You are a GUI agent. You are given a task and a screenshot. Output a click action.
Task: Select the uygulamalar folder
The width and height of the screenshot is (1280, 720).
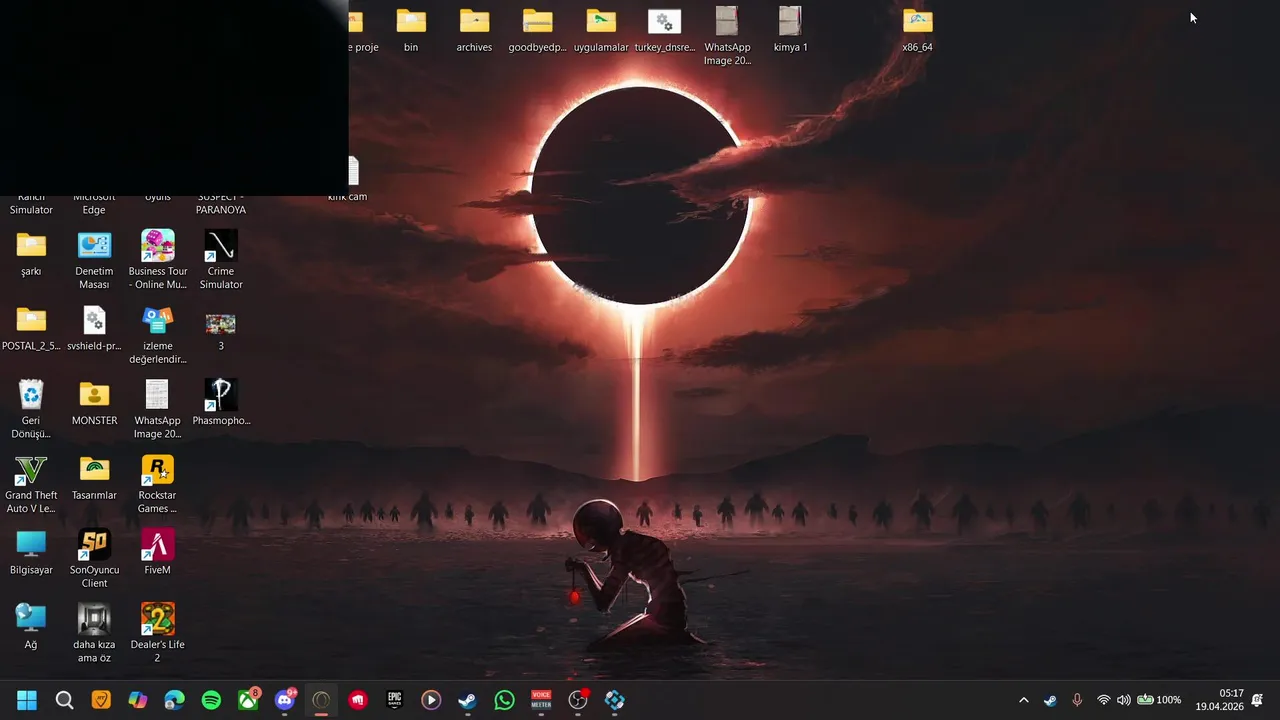[x=601, y=29]
